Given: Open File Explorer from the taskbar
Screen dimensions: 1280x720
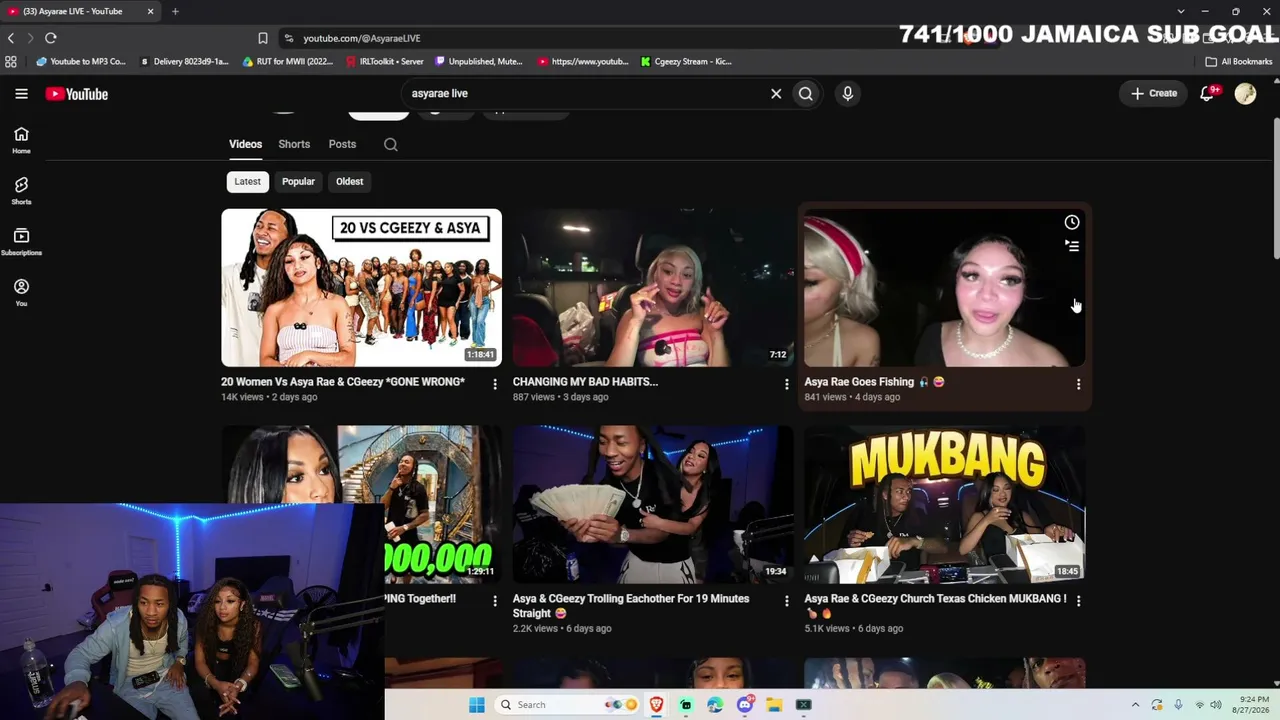Looking at the screenshot, I should click(x=774, y=705).
